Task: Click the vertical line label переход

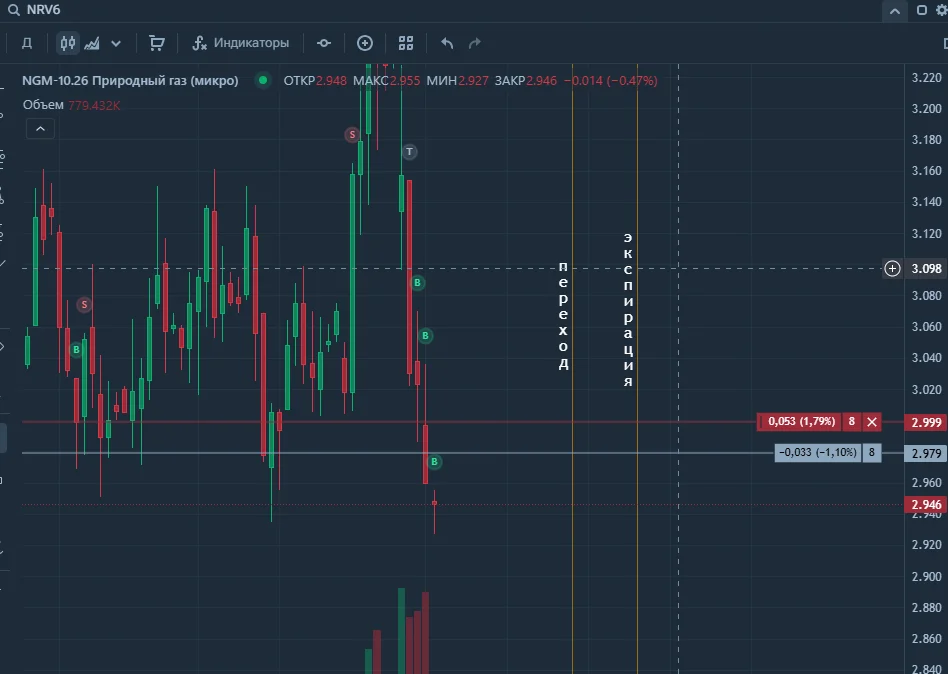Action: click(x=563, y=316)
